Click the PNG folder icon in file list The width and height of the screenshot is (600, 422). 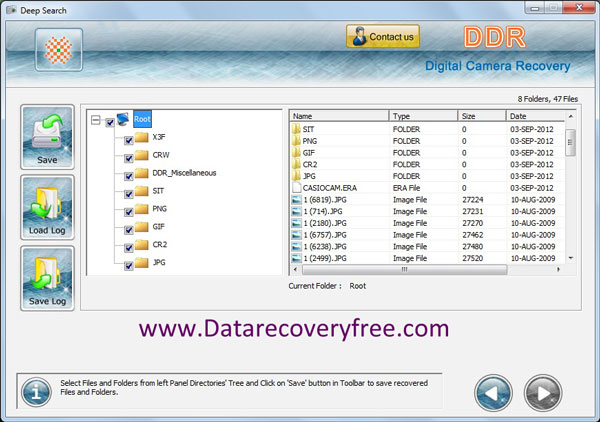point(296,141)
